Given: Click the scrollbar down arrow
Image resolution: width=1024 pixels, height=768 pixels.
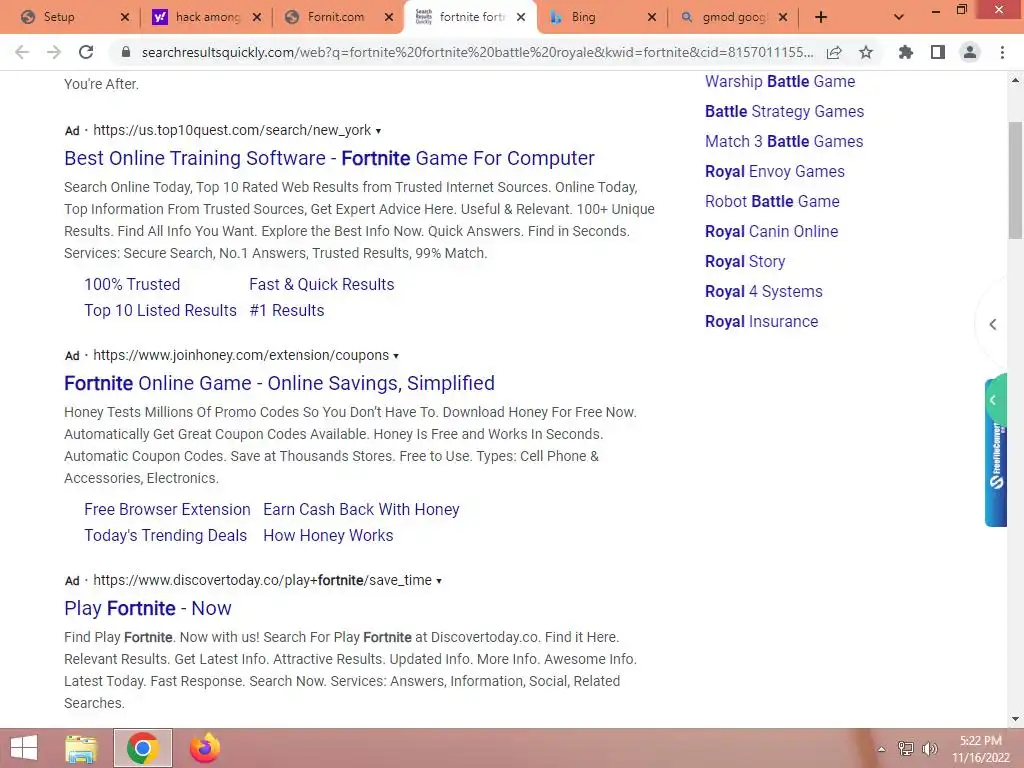Looking at the screenshot, I should pos(1015,719).
